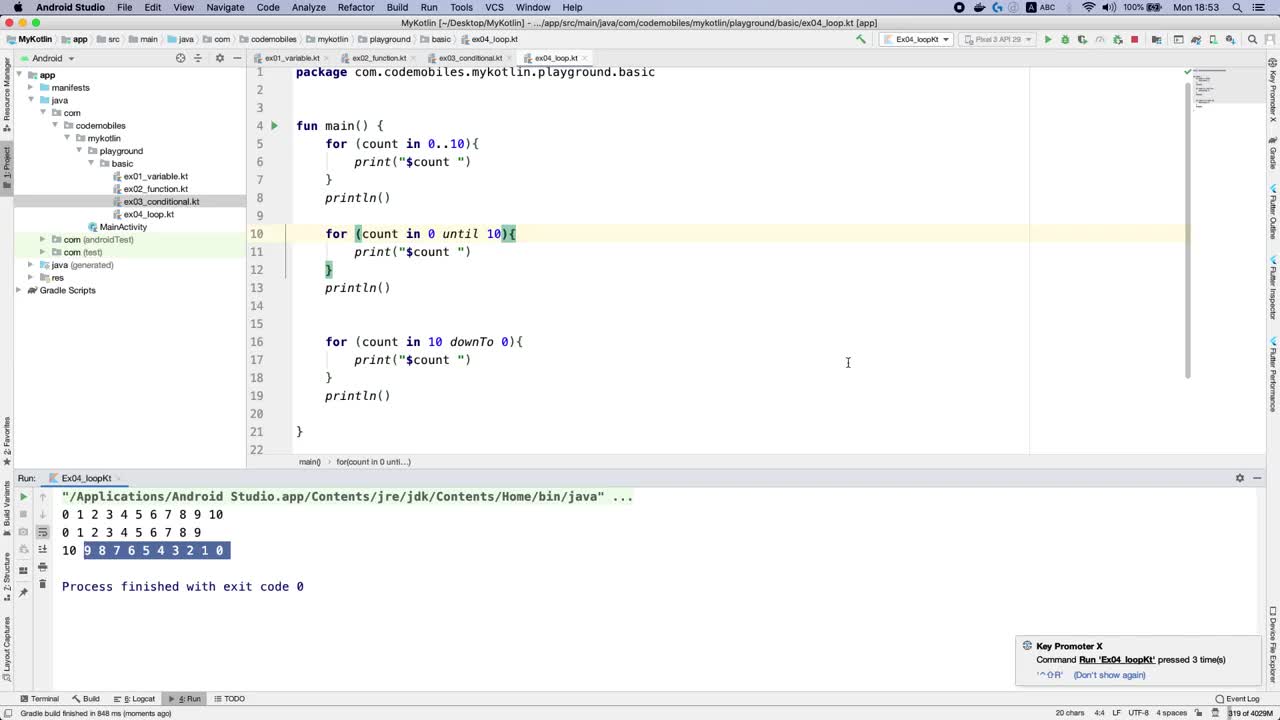Click the Make Project hammer icon

pyautogui.click(x=861, y=40)
